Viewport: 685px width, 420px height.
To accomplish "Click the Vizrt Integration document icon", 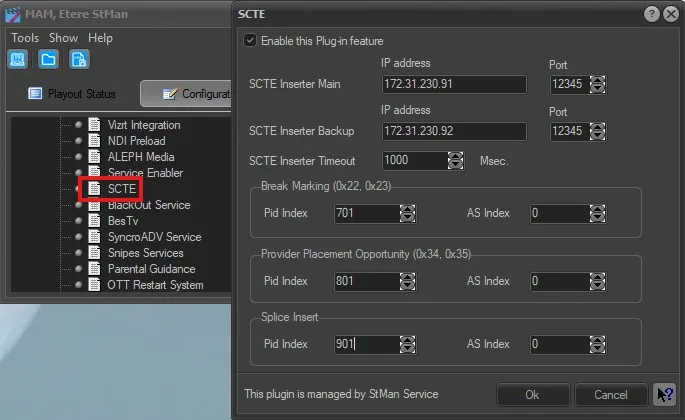I will (x=95, y=125).
